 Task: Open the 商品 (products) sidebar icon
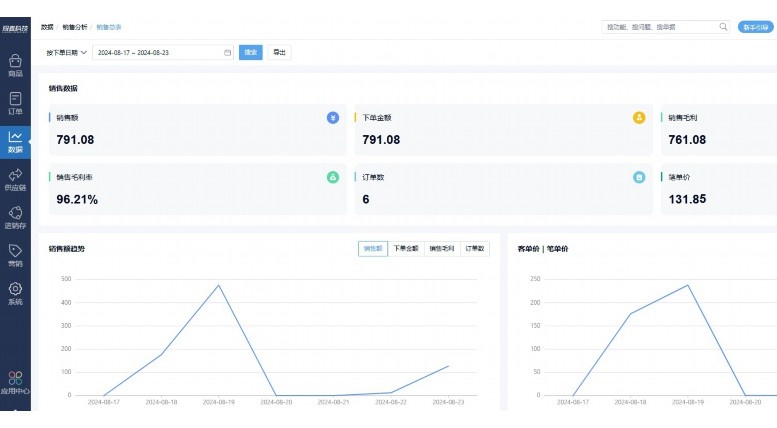(x=15, y=65)
